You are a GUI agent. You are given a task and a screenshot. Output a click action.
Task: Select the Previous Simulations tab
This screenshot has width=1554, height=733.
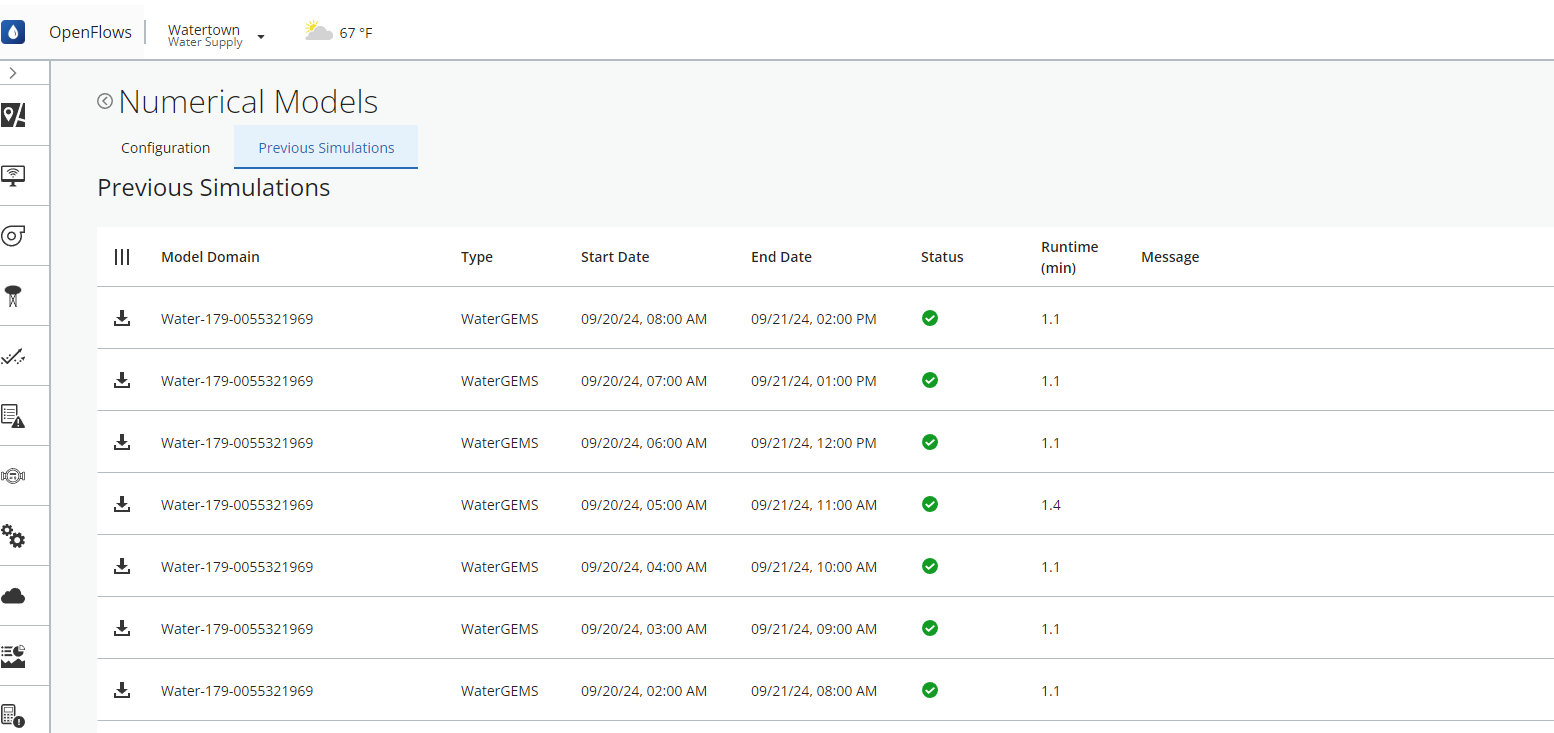326,148
